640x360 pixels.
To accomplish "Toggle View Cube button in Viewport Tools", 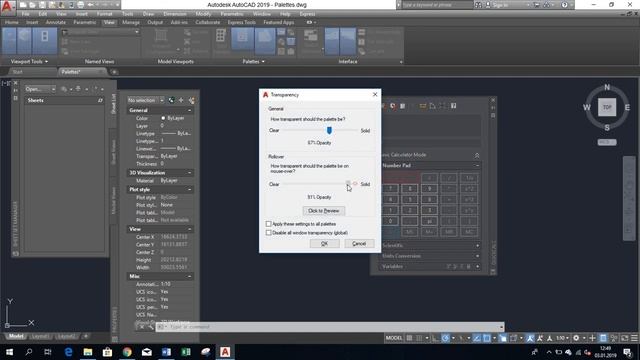I will click(24, 41).
